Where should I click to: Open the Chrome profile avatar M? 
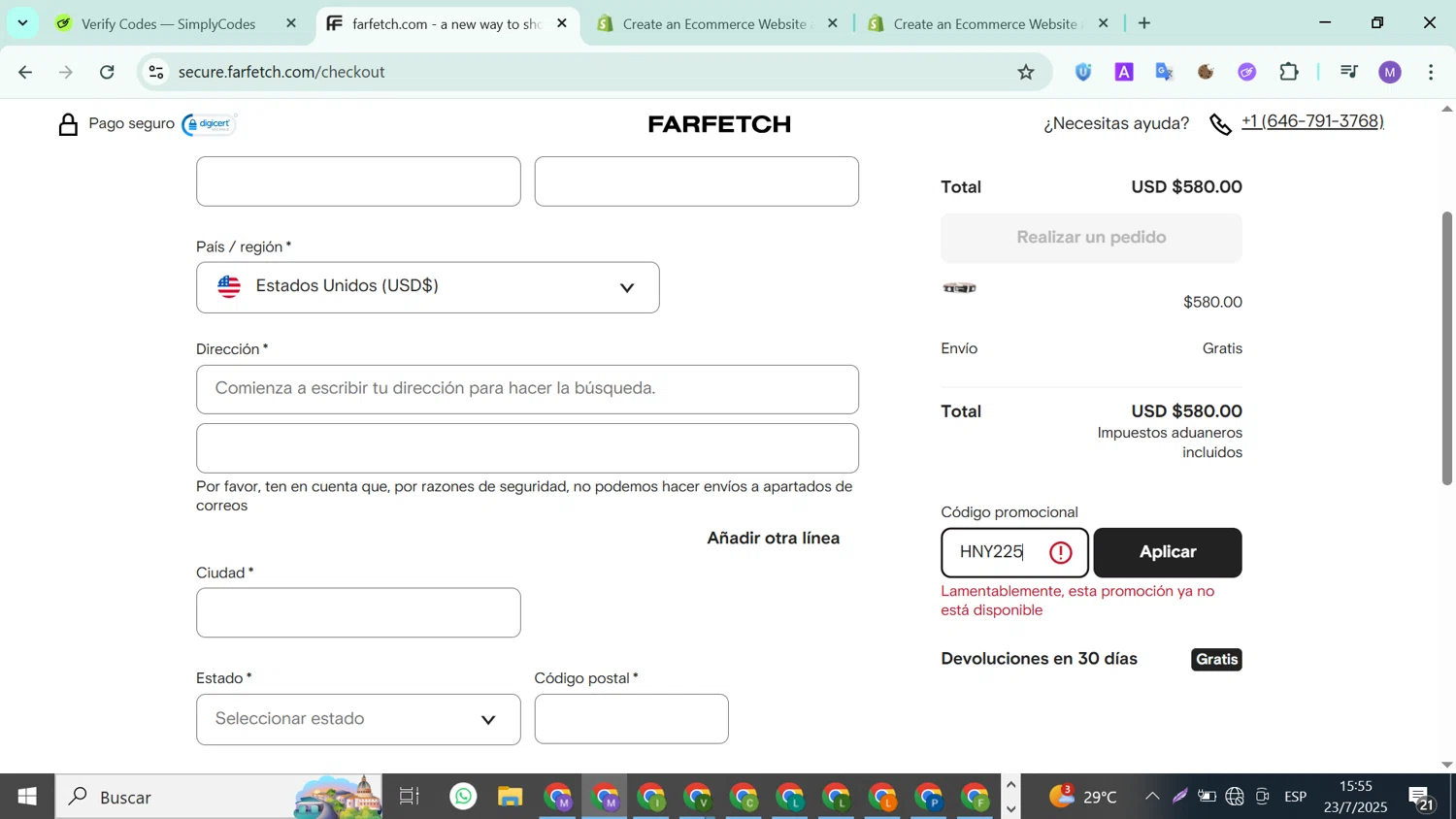click(x=1390, y=72)
